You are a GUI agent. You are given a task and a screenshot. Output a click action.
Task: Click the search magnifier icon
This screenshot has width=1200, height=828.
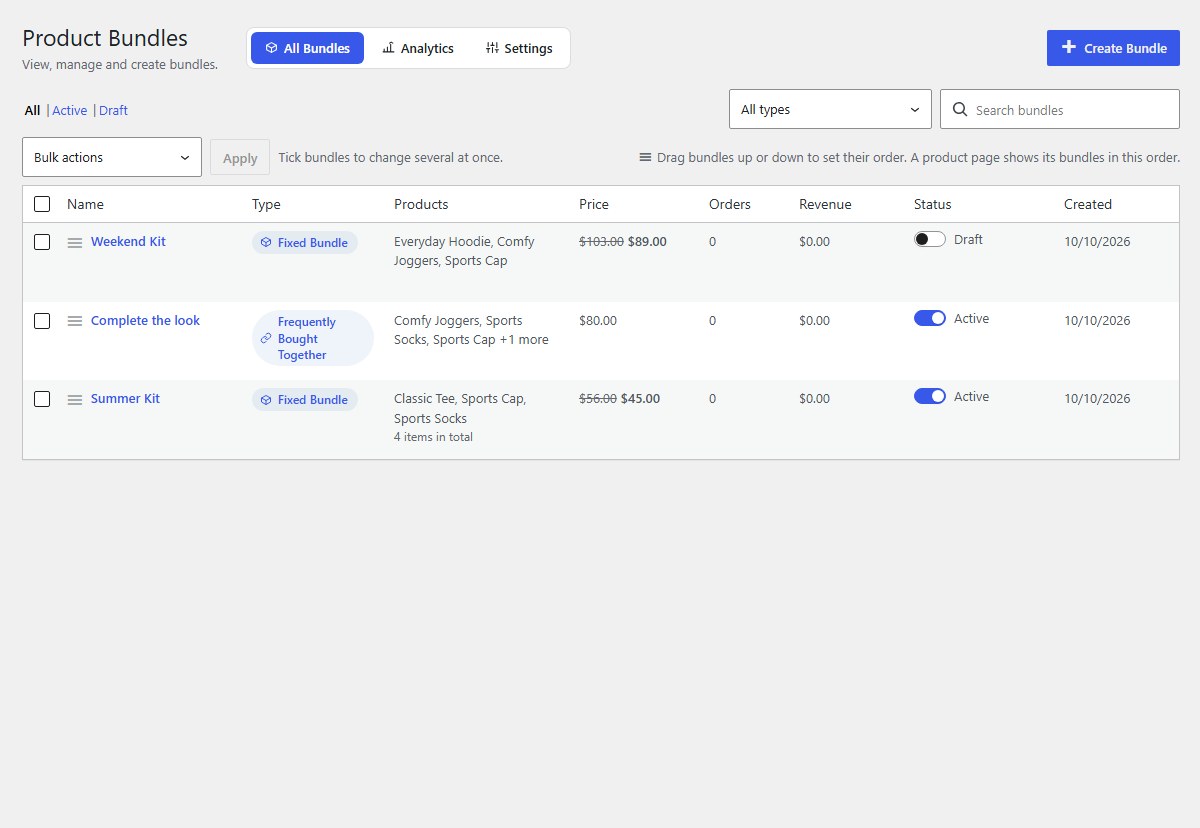point(960,110)
